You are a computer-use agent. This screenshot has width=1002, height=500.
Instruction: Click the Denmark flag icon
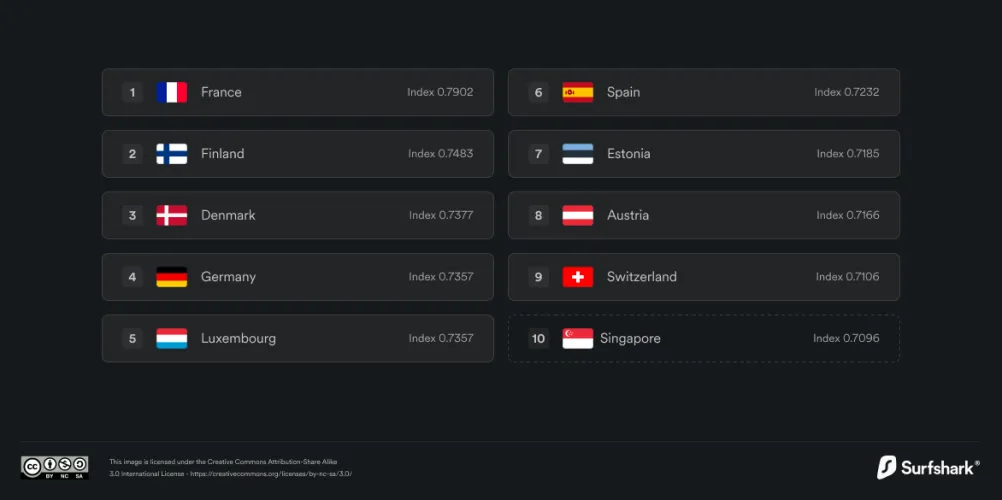[171, 215]
